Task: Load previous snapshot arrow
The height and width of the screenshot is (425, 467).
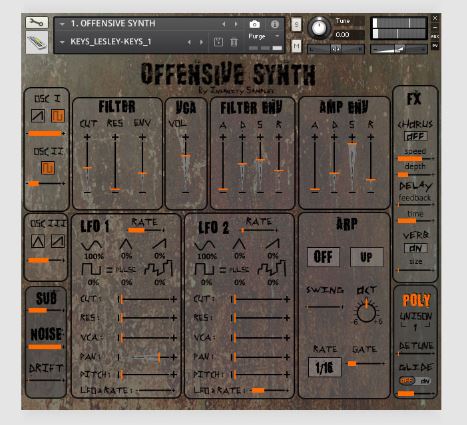Action: coord(189,42)
